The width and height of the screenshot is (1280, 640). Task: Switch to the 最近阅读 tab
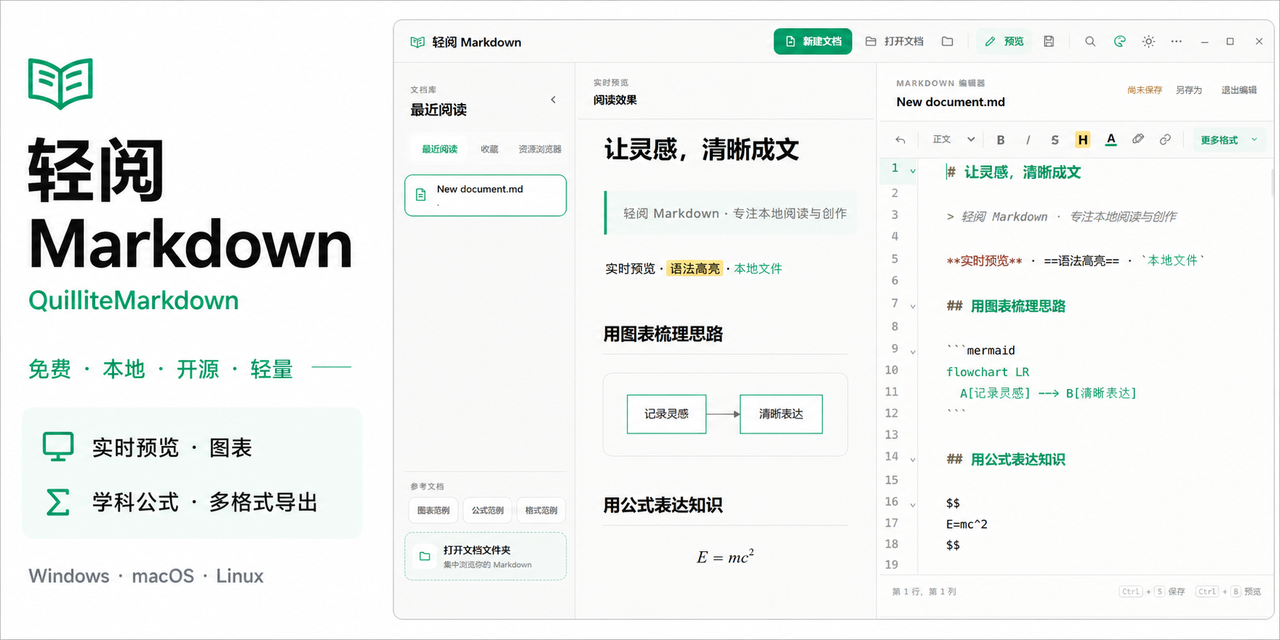coord(439,149)
